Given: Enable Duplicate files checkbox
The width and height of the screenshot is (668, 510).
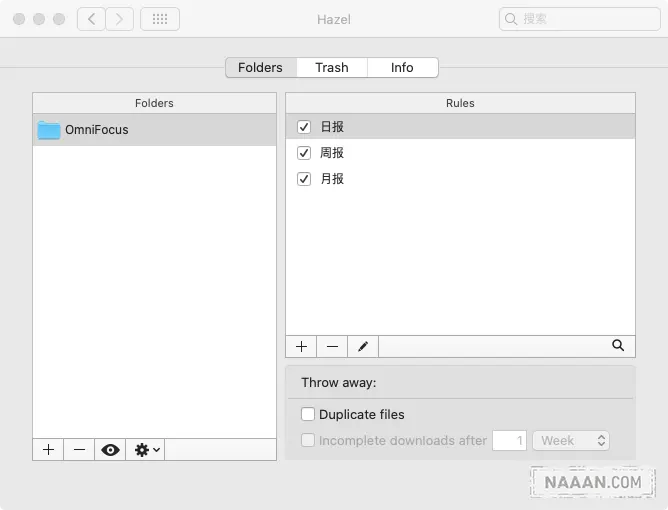Looking at the screenshot, I should (x=308, y=414).
